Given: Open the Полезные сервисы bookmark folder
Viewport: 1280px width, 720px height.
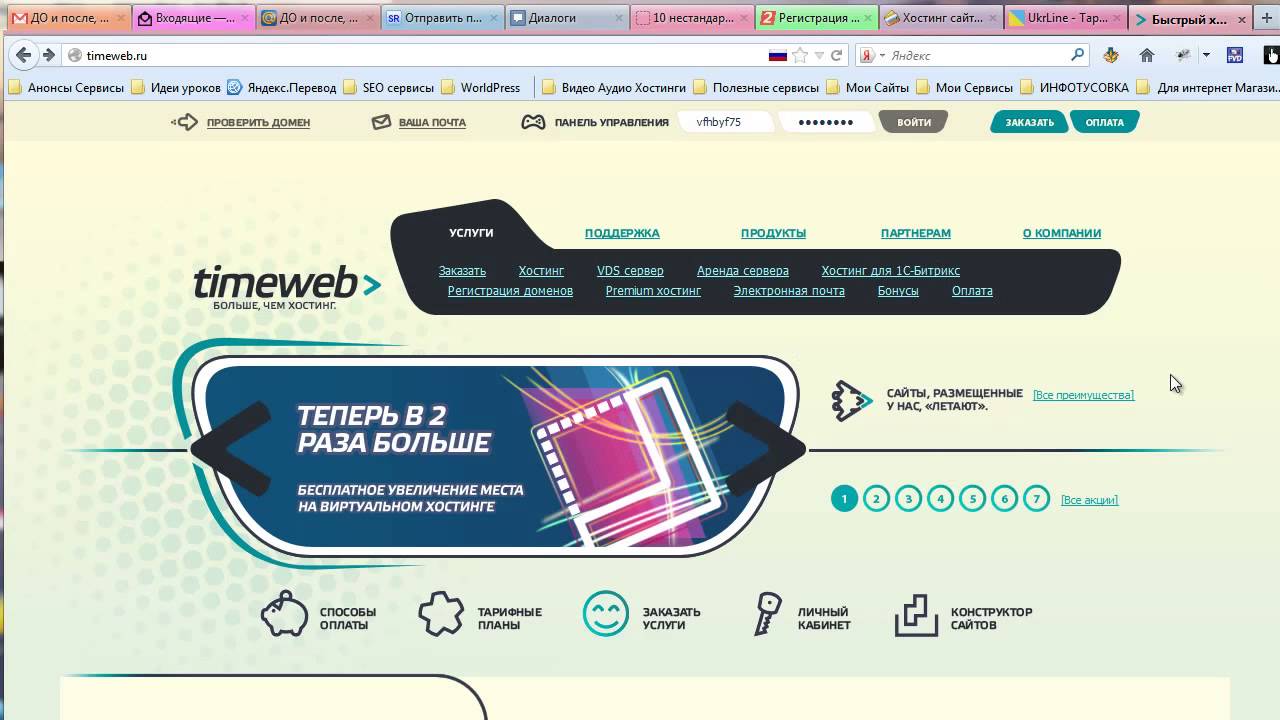Looking at the screenshot, I should 756,88.
